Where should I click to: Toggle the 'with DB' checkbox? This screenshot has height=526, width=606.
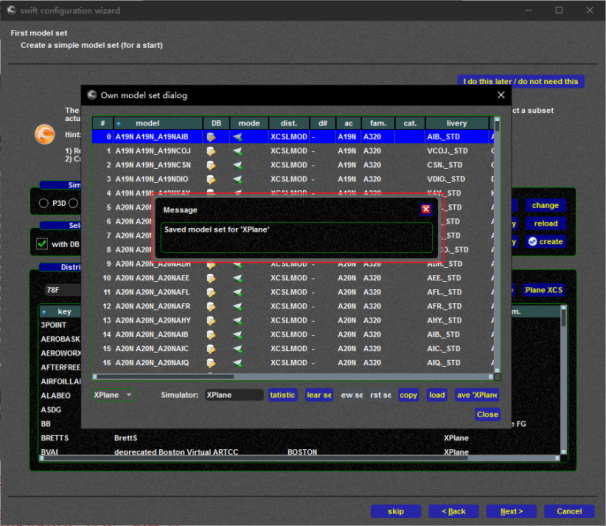(x=42, y=243)
